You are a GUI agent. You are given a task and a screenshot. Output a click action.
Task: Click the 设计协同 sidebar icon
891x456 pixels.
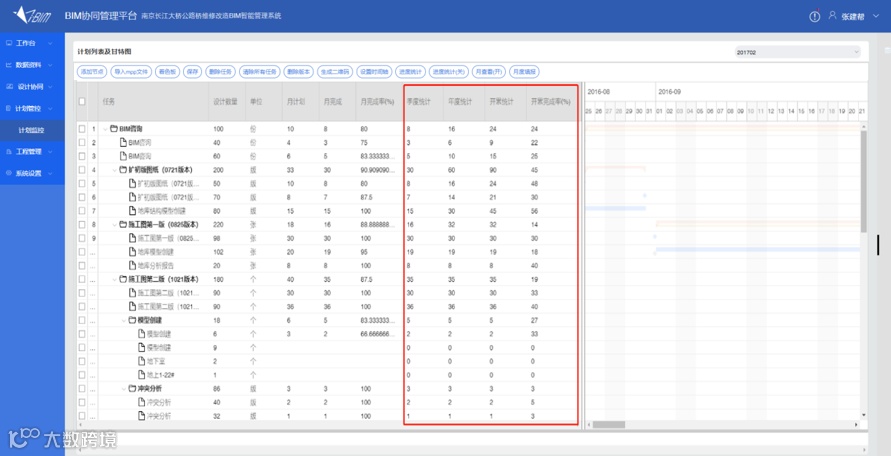click(x=9, y=86)
